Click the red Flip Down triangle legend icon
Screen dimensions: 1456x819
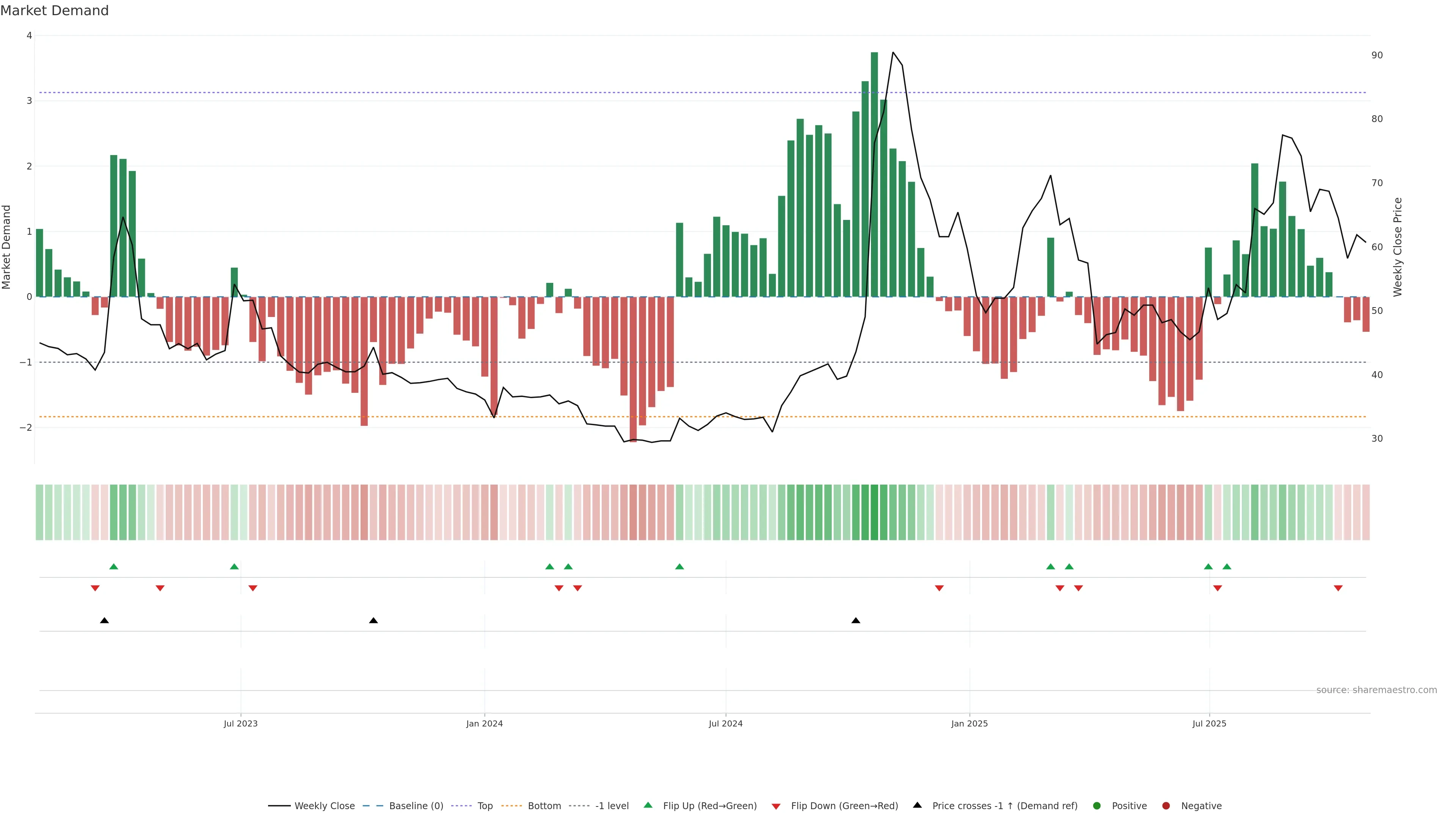tap(776, 806)
